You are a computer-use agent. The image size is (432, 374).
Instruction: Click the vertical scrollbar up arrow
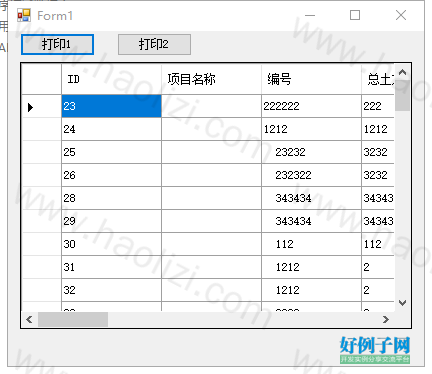402,72
